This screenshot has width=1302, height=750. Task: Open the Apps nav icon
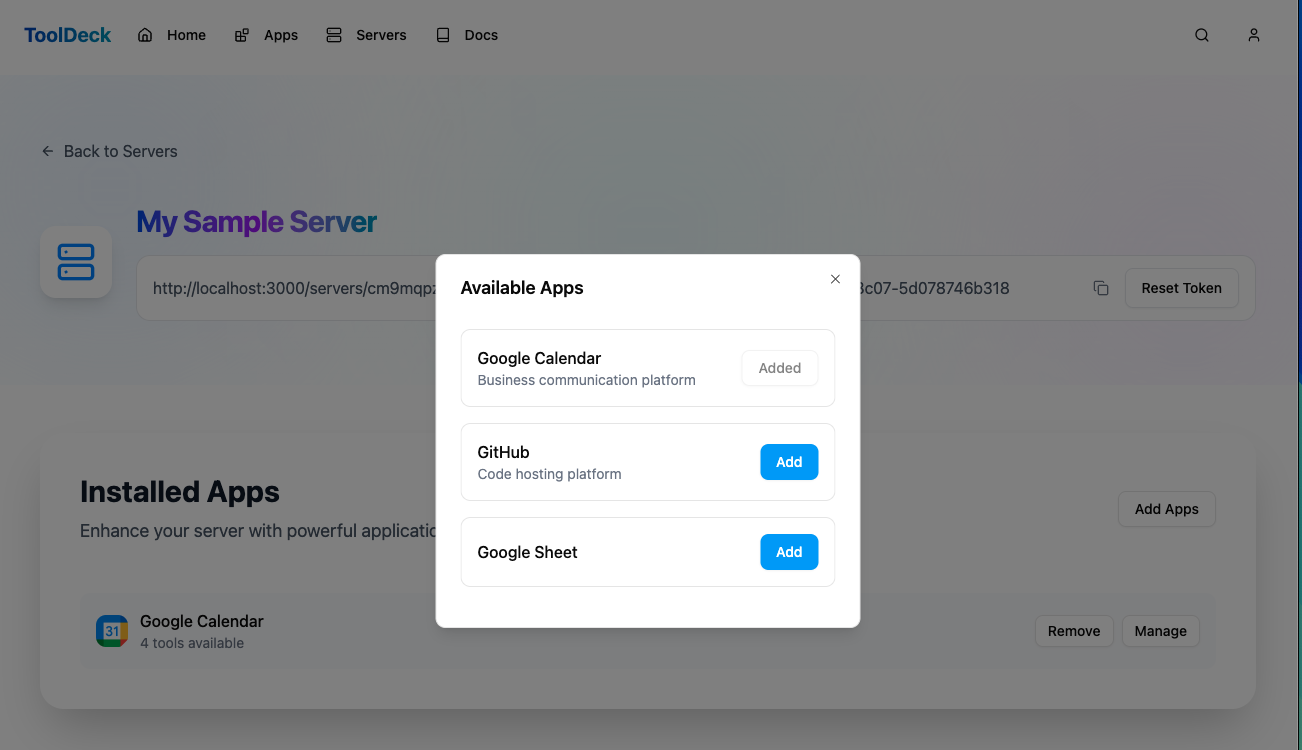click(x=242, y=35)
